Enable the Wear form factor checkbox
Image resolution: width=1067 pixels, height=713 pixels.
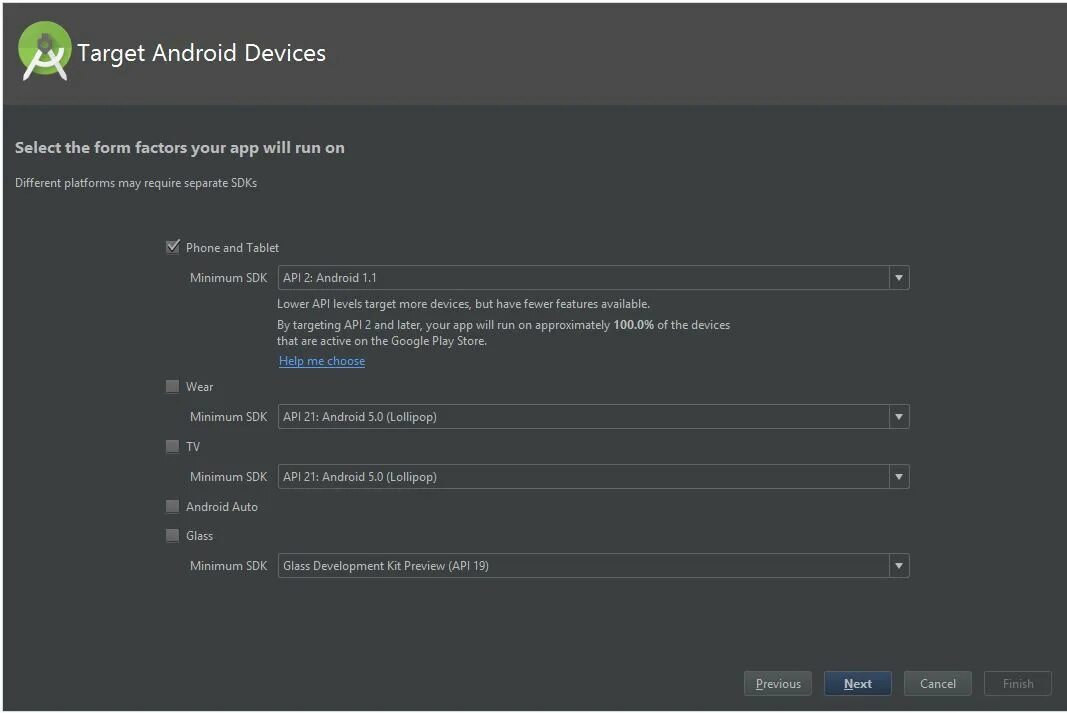[x=173, y=386]
